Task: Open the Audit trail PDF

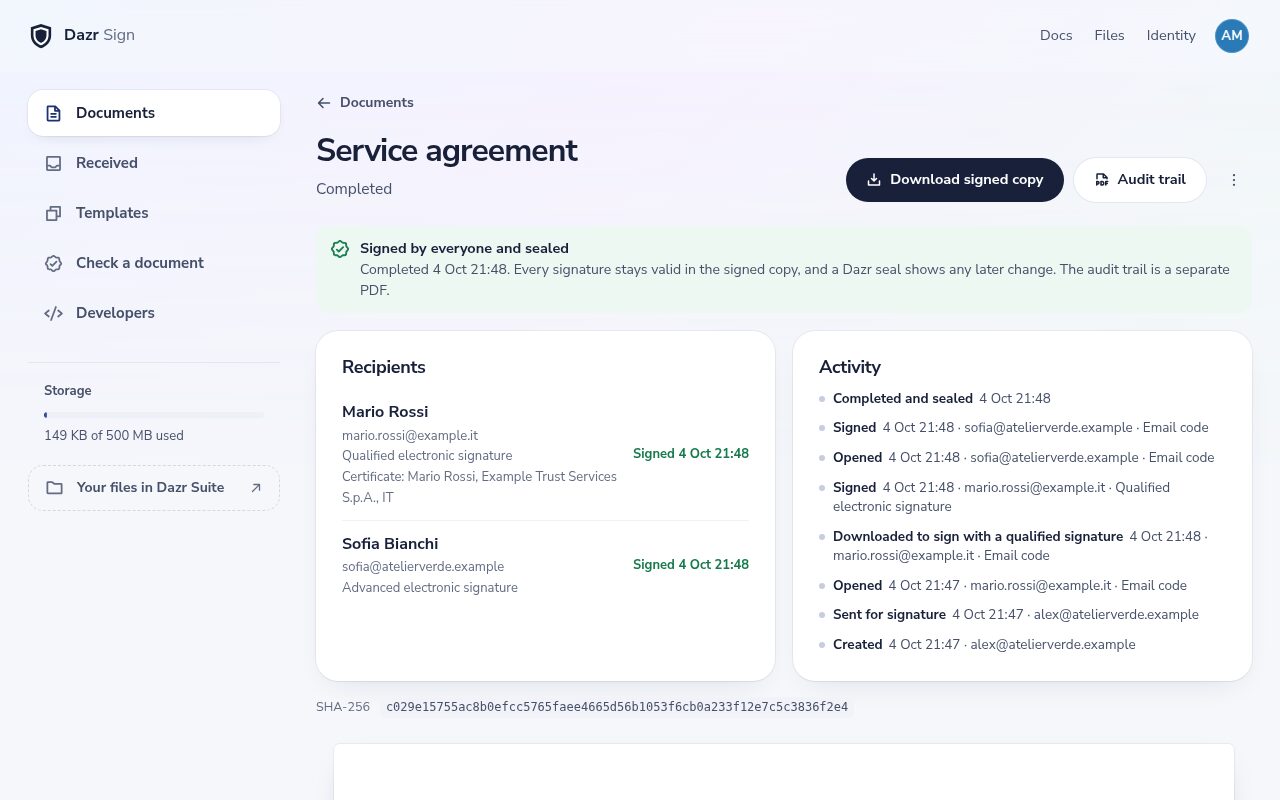Action: point(1140,180)
